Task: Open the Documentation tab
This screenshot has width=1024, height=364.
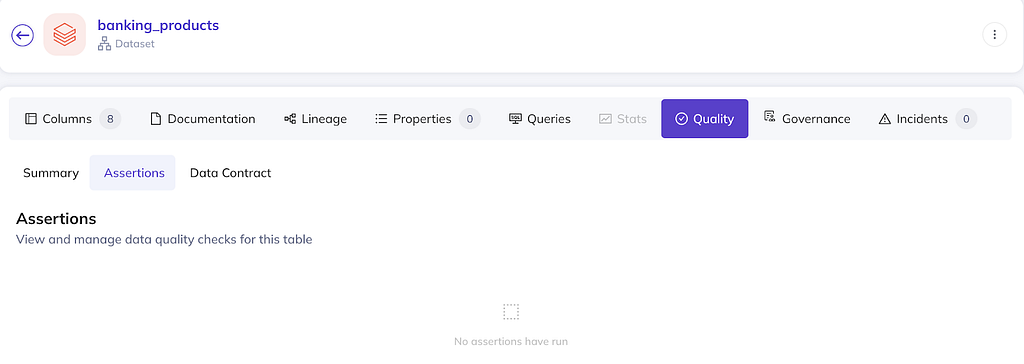Action: click(x=202, y=119)
